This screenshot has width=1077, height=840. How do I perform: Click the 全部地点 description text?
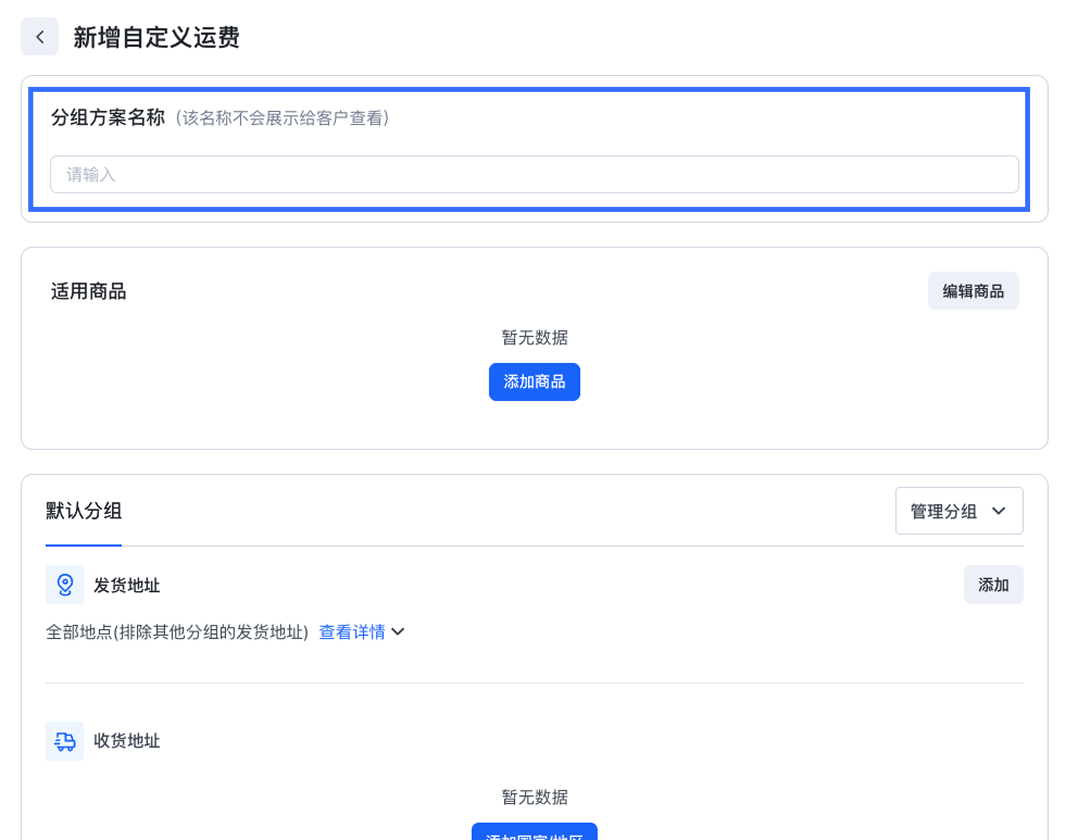point(177,632)
